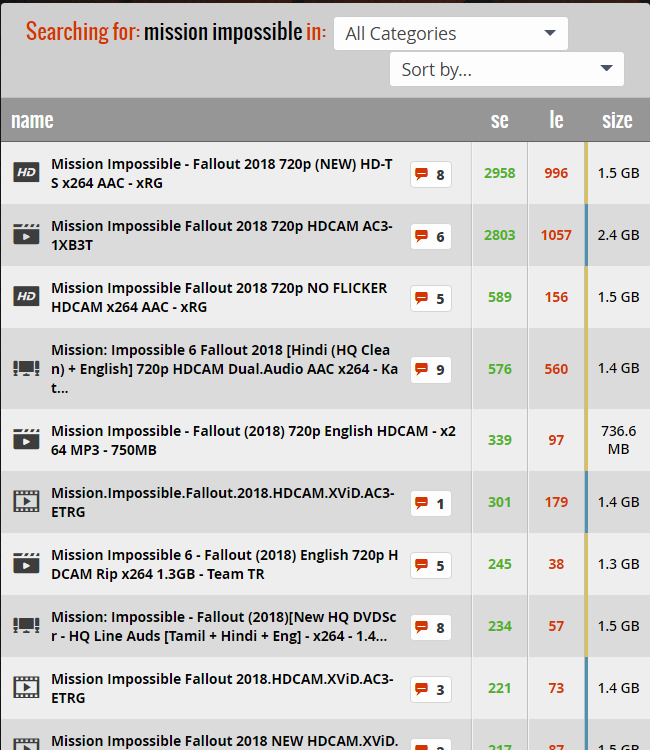
Task: Open the 720p NO FLICKER HDCAM xRG torrent link
Action: (219, 298)
